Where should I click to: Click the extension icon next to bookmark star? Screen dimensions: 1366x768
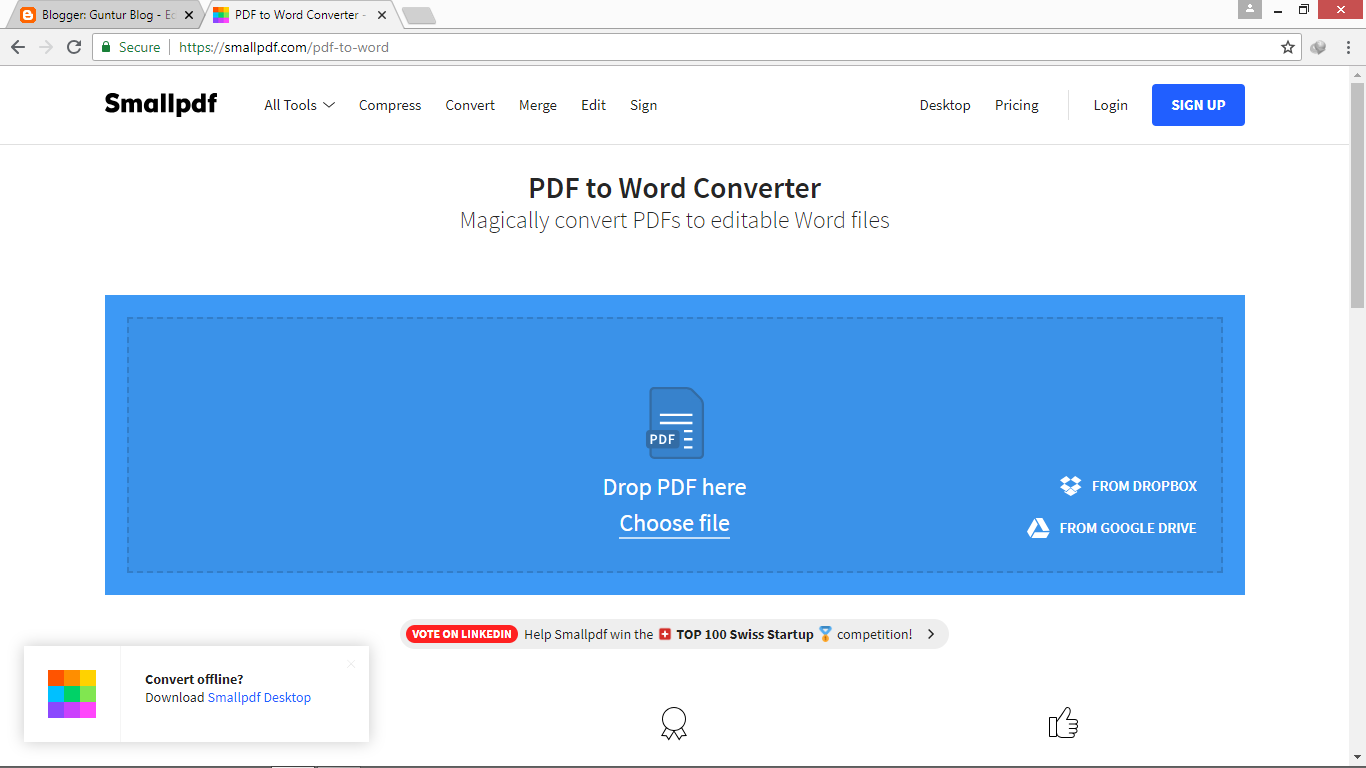(x=1318, y=47)
